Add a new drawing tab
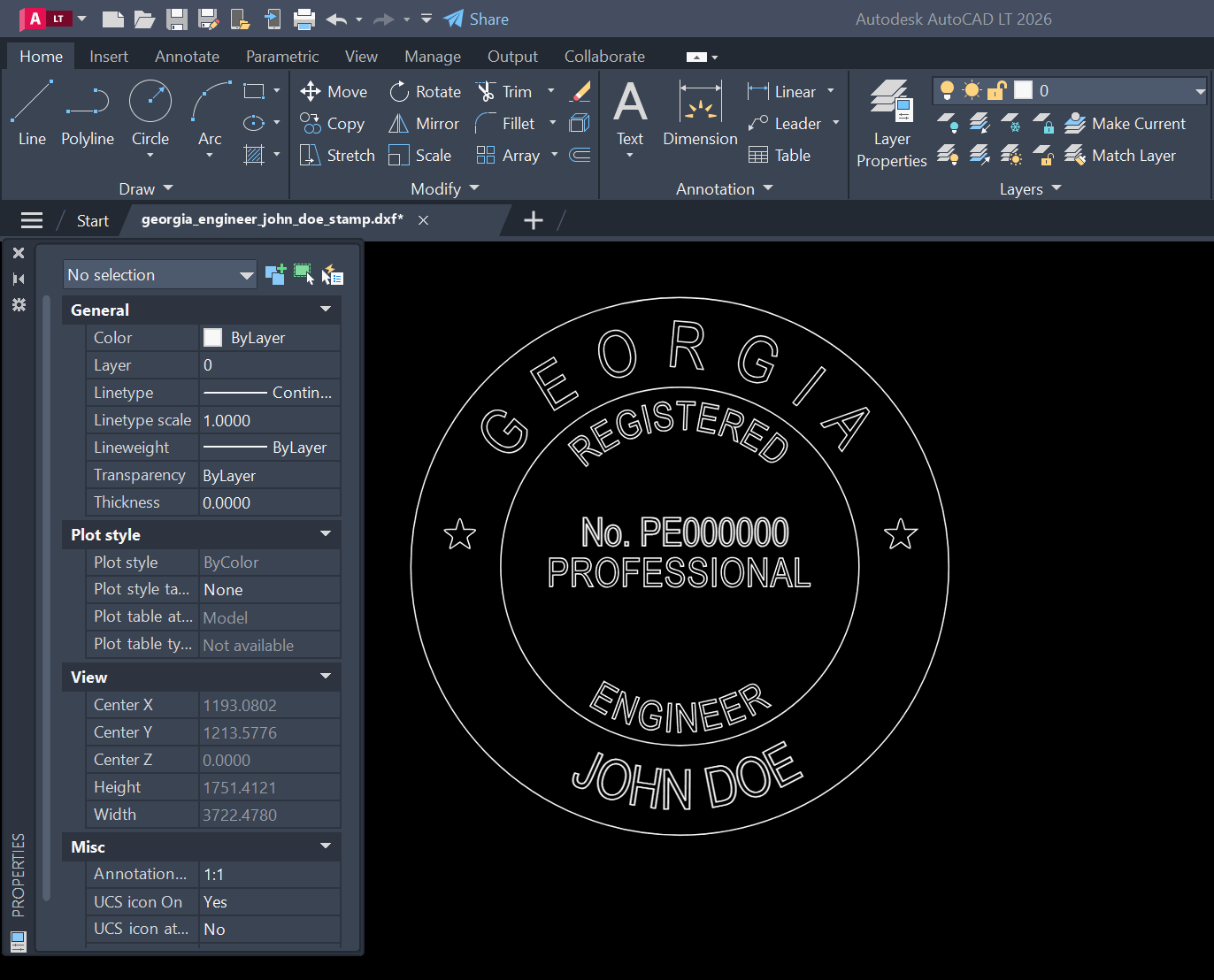This screenshot has width=1214, height=980. click(534, 220)
